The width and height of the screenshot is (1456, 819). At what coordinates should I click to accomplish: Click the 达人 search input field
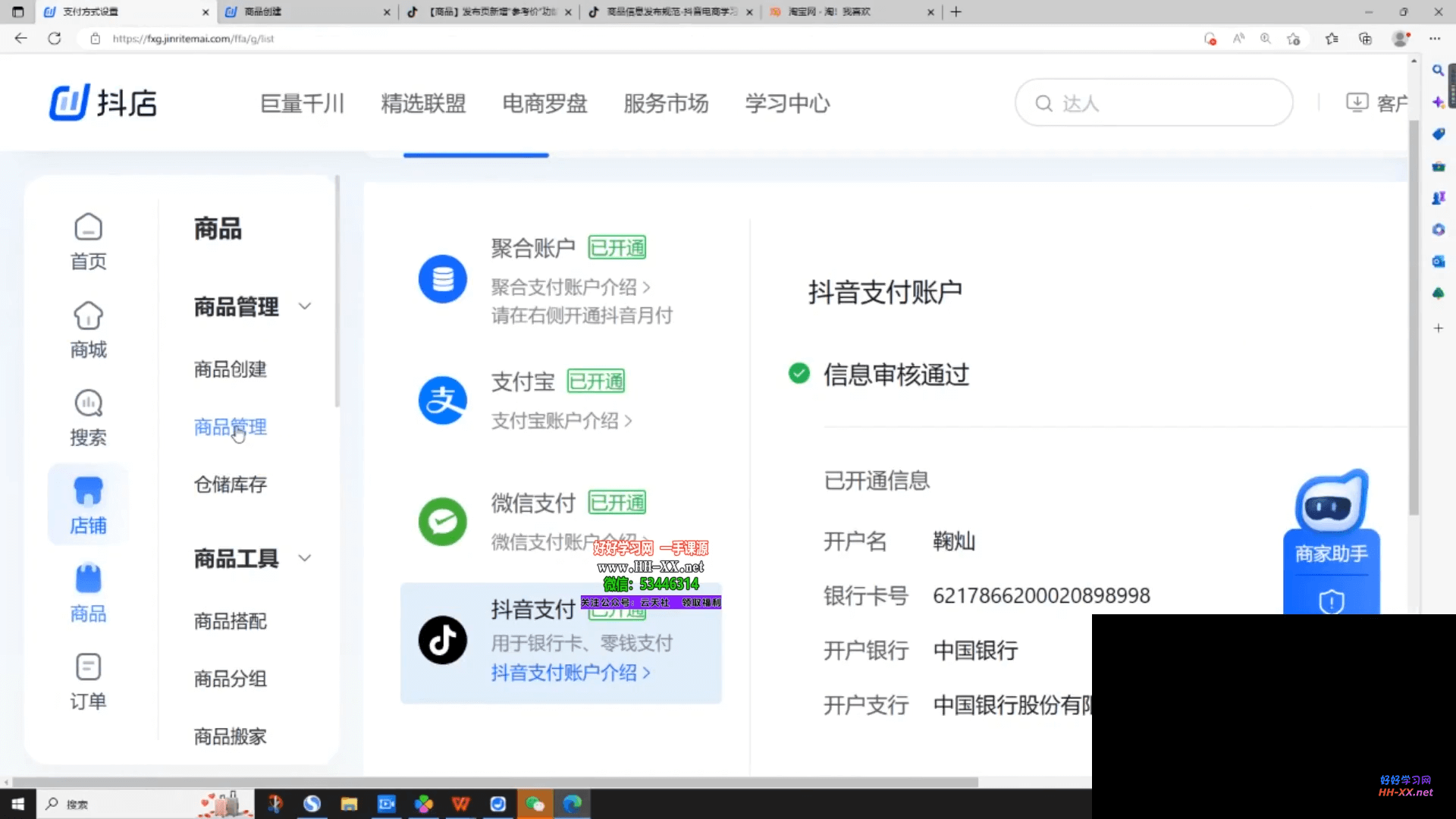point(1153,102)
